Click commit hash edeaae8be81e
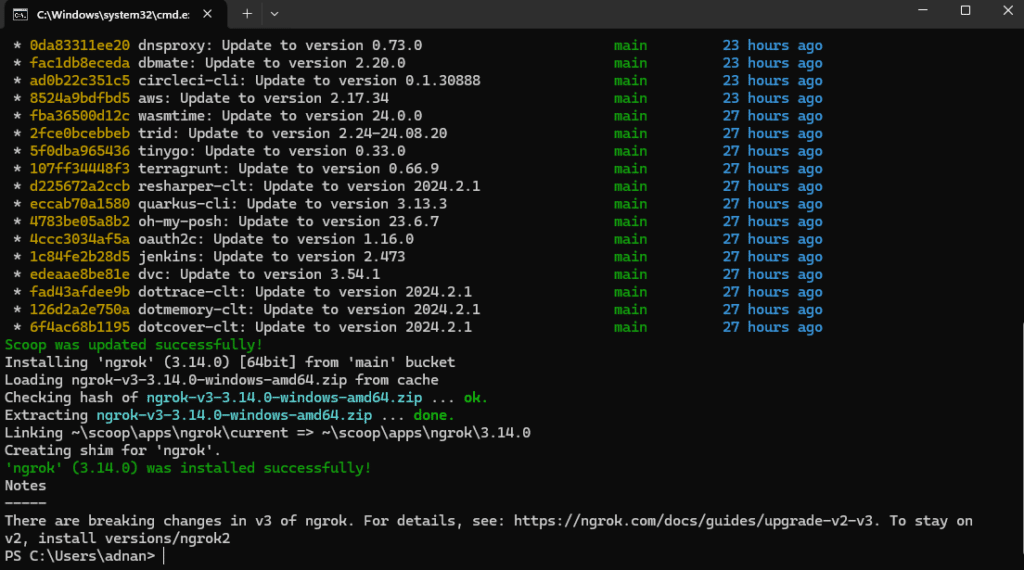Image resolution: width=1024 pixels, height=570 pixels. point(80,275)
